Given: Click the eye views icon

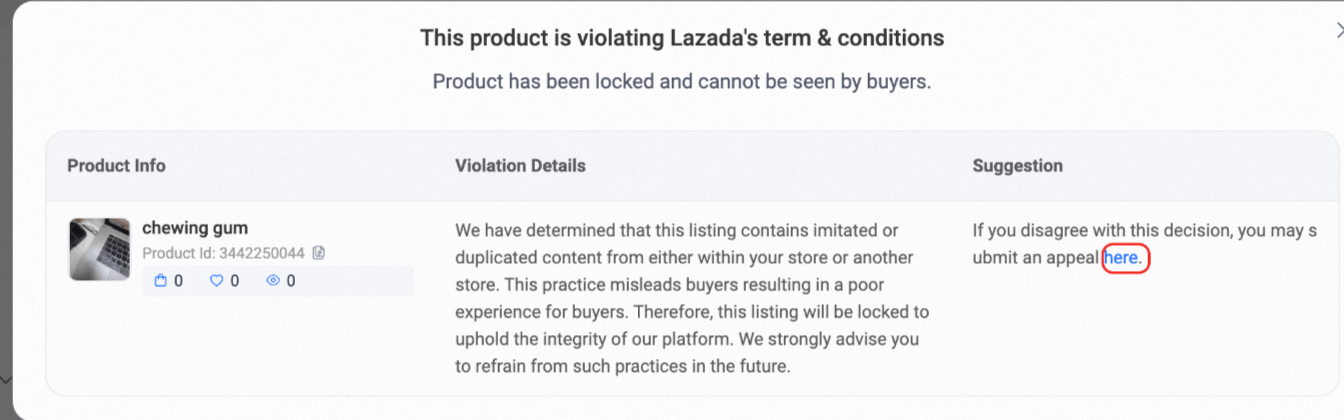Looking at the screenshot, I should click(x=272, y=281).
